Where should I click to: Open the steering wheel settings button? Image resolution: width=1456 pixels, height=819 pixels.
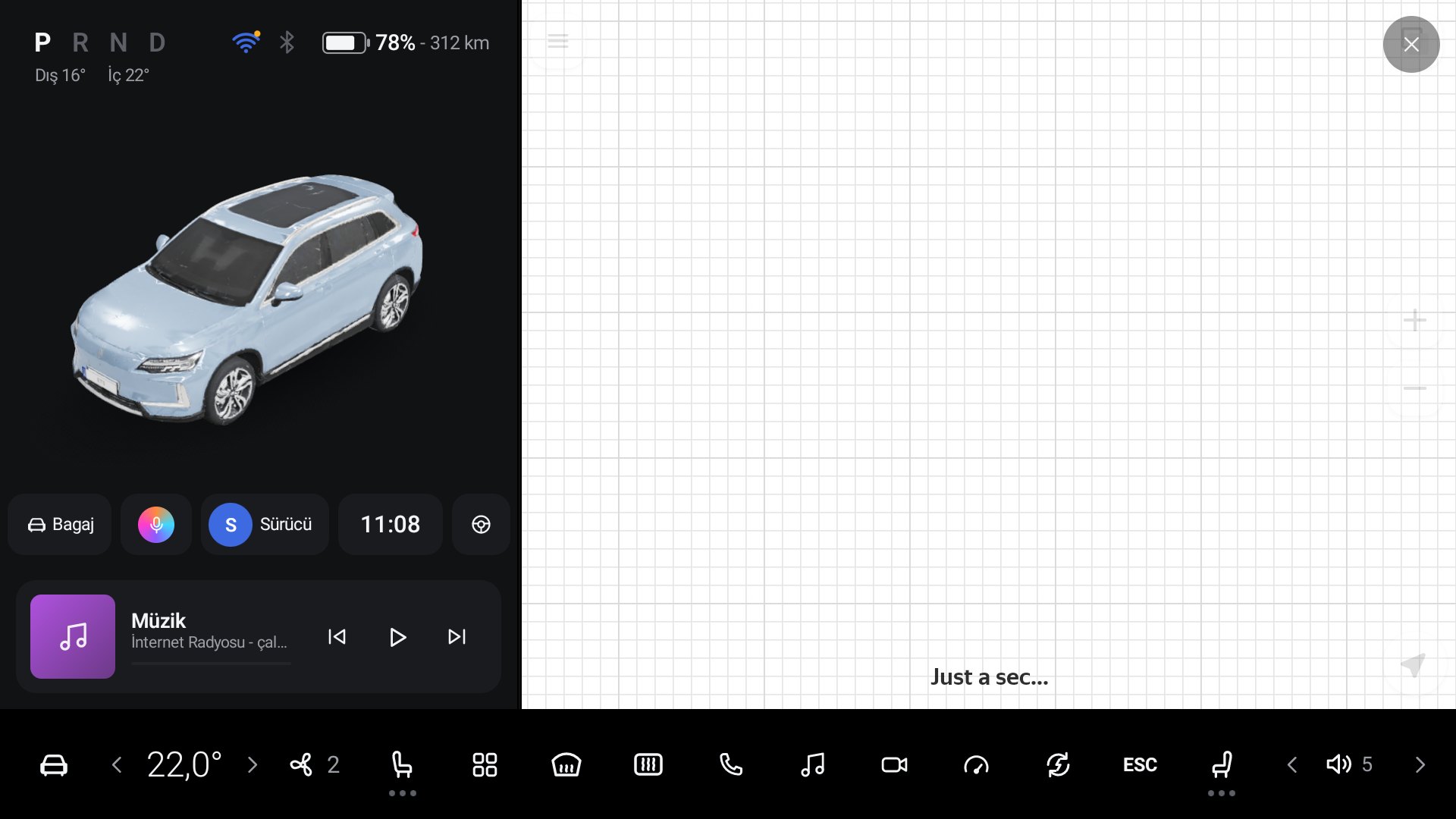[481, 525]
